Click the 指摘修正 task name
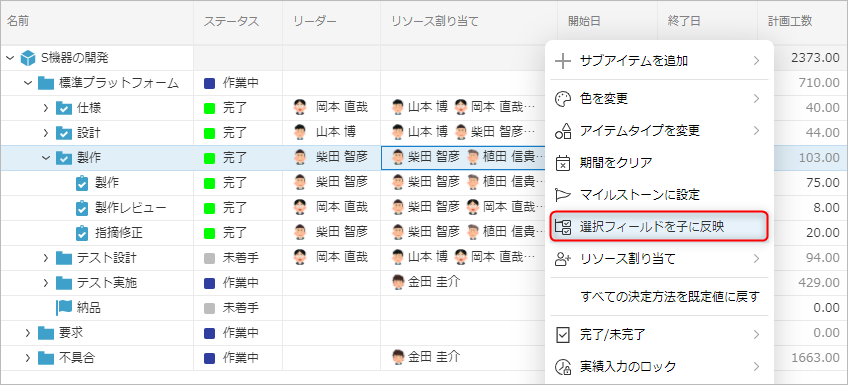 pyautogui.click(x=119, y=233)
